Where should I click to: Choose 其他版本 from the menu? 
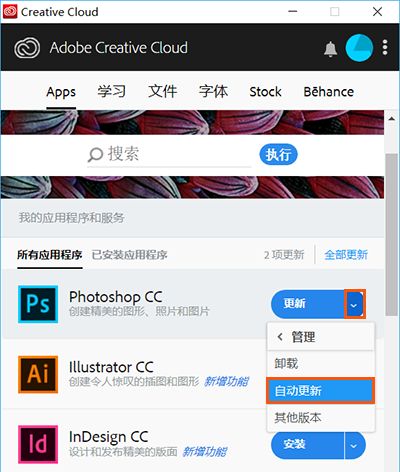pyautogui.click(x=321, y=417)
